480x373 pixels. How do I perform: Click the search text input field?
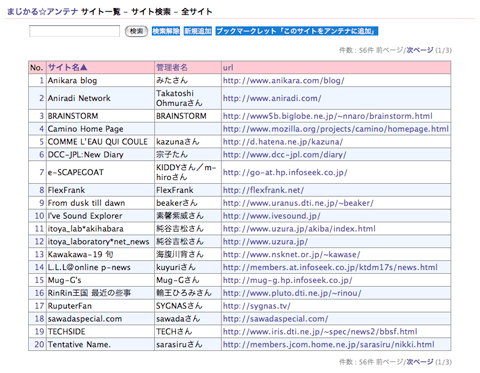pos(74,31)
